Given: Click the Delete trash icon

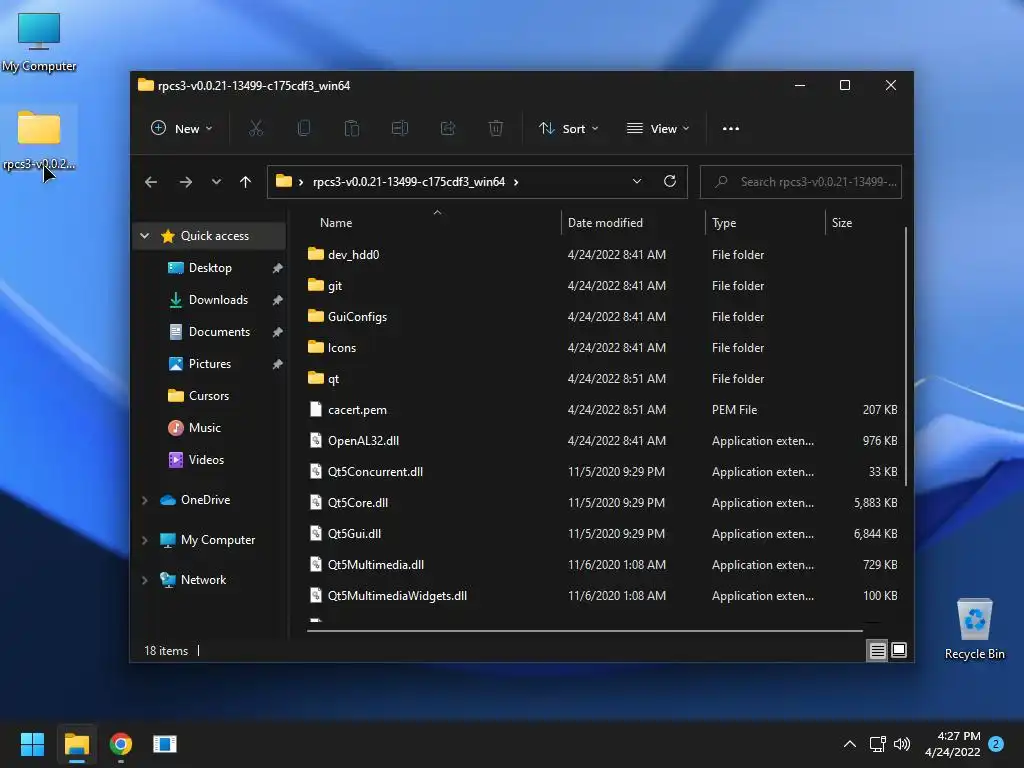Looking at the screenshot, I should point(496,129).
